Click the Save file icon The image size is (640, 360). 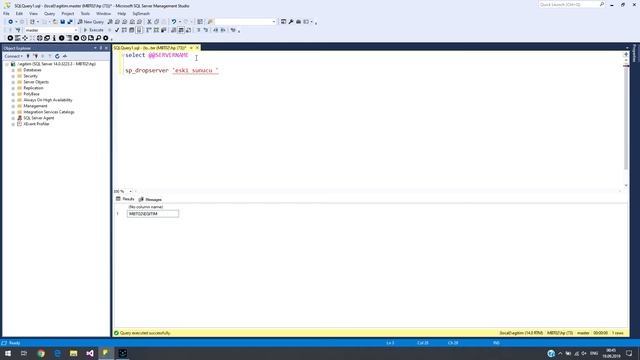(62, 22)
